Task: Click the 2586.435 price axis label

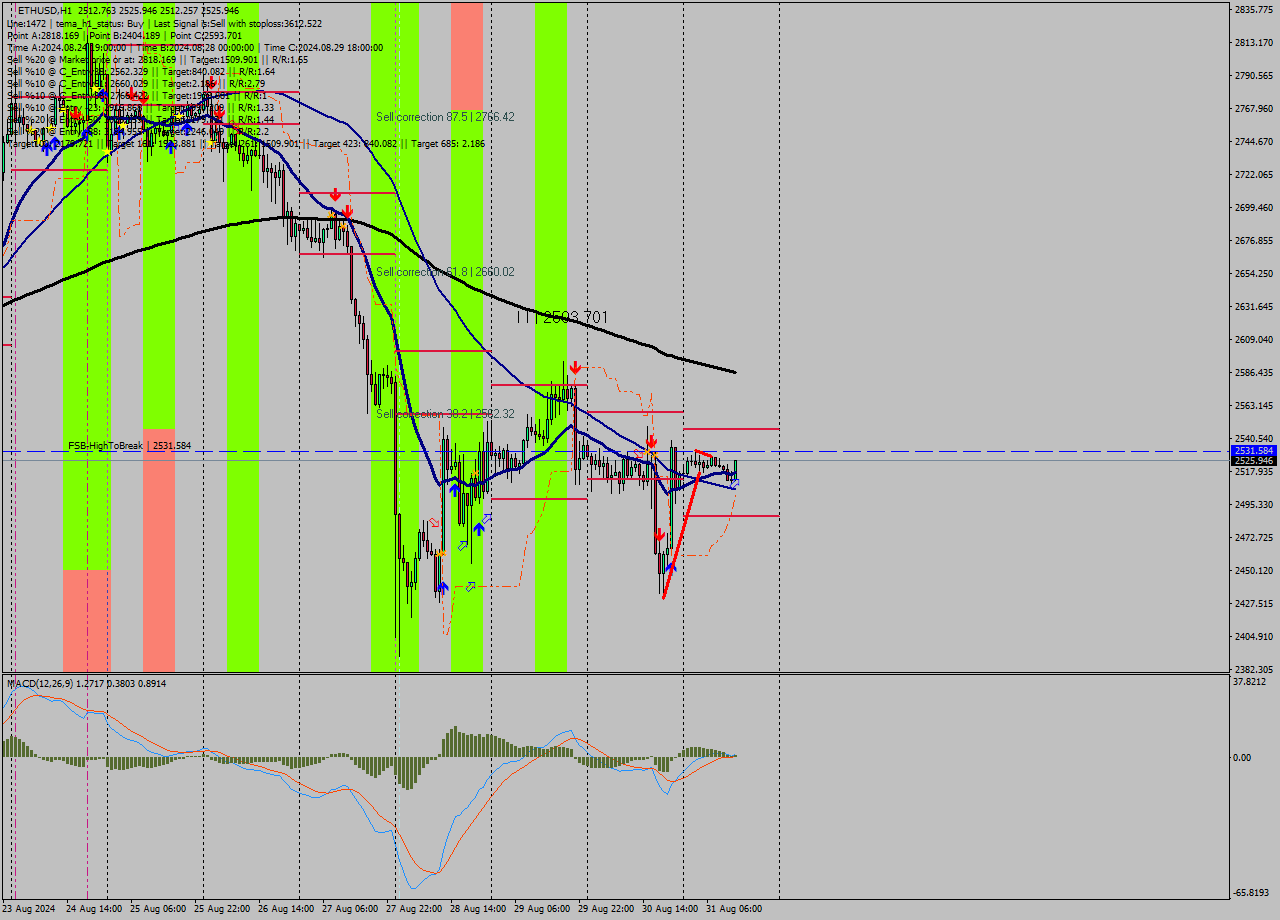Action: 1254,372
